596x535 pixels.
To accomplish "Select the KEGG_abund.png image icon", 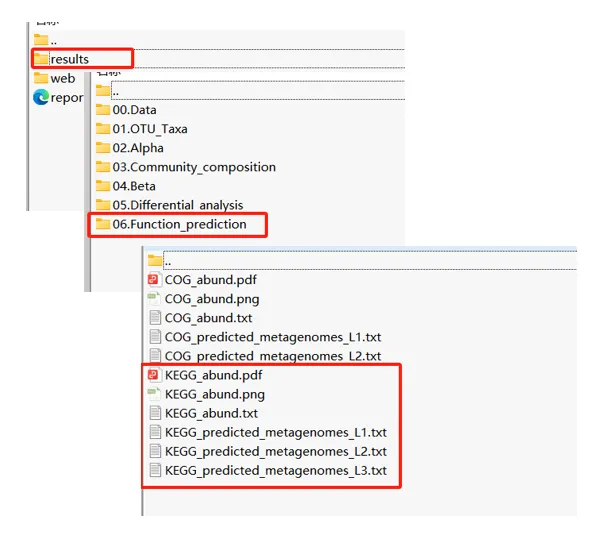I will (154, 394).
